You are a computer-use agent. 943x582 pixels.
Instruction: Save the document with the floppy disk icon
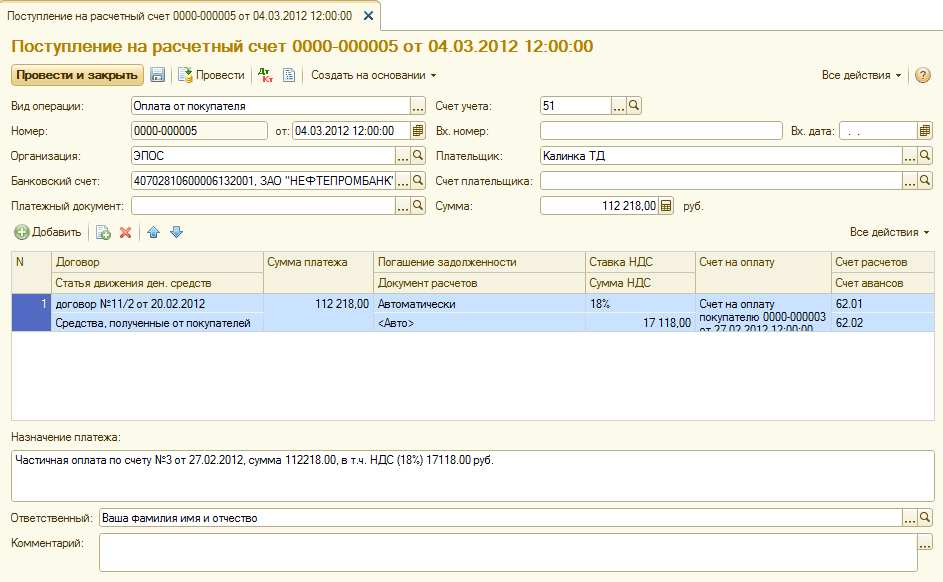click(x=158, y=75)
